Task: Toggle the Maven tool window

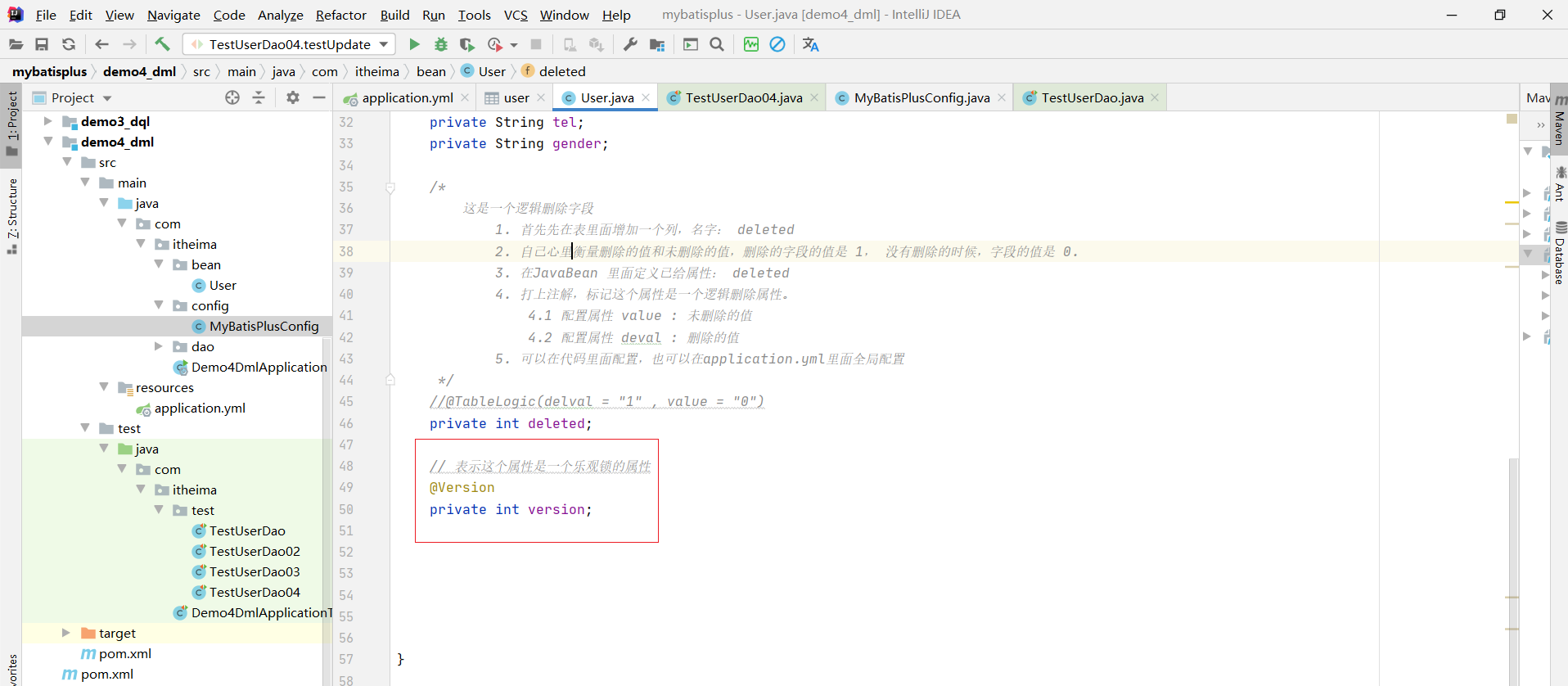Action: [x=1559, y=118]
